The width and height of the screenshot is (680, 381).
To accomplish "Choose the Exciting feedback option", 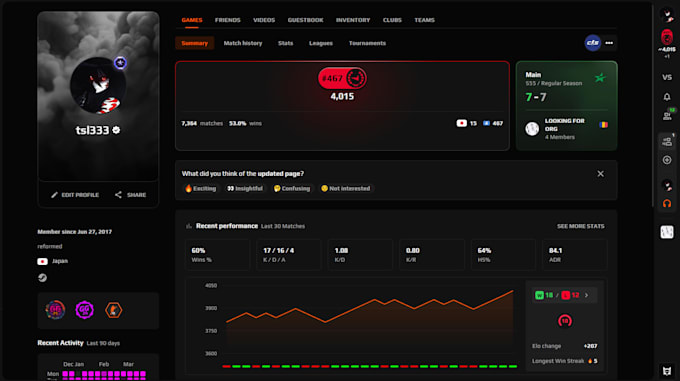I will [x=200, y=189].
